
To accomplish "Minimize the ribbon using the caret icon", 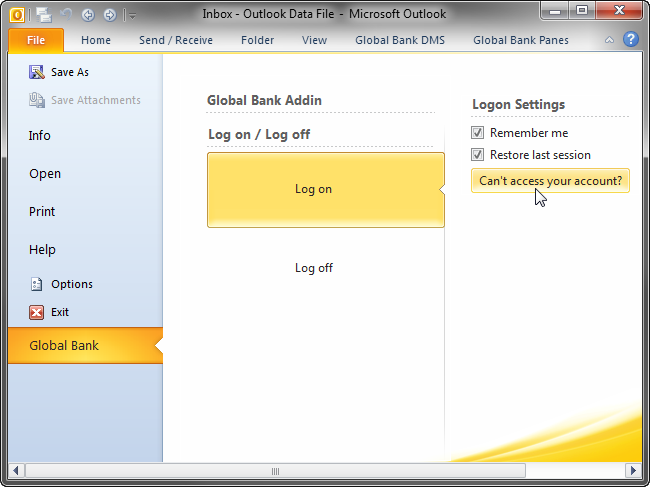I will pos(609,40).
